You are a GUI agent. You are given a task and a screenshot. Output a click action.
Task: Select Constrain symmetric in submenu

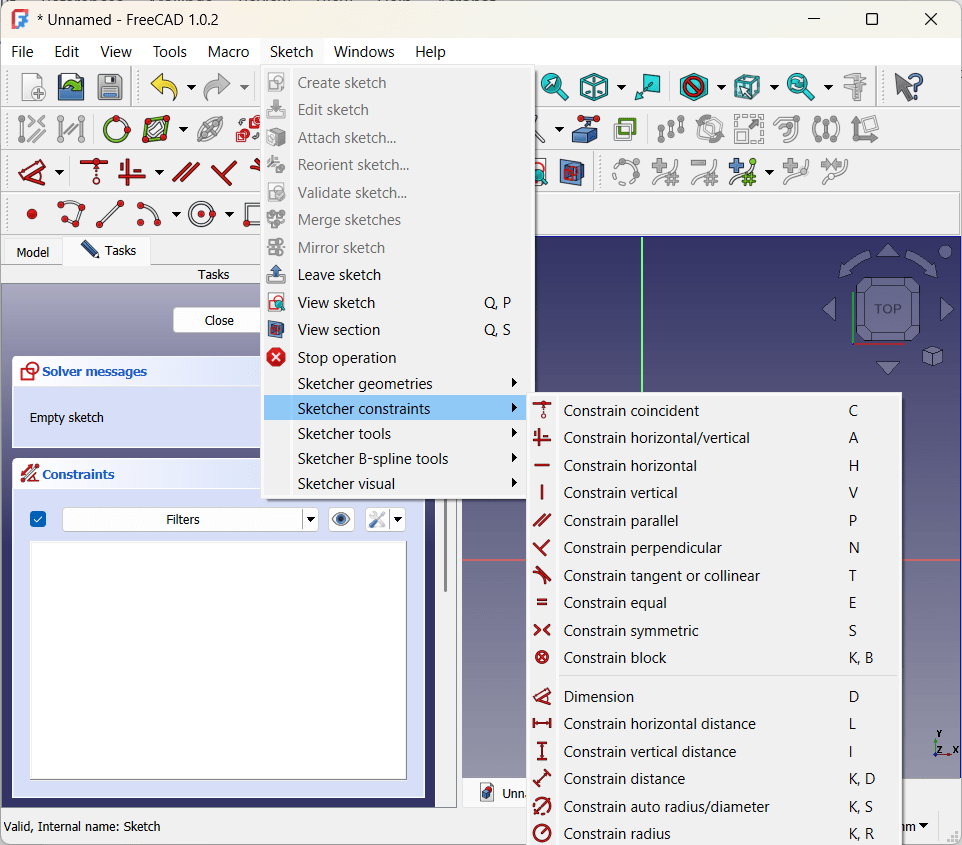pos(714,631)
